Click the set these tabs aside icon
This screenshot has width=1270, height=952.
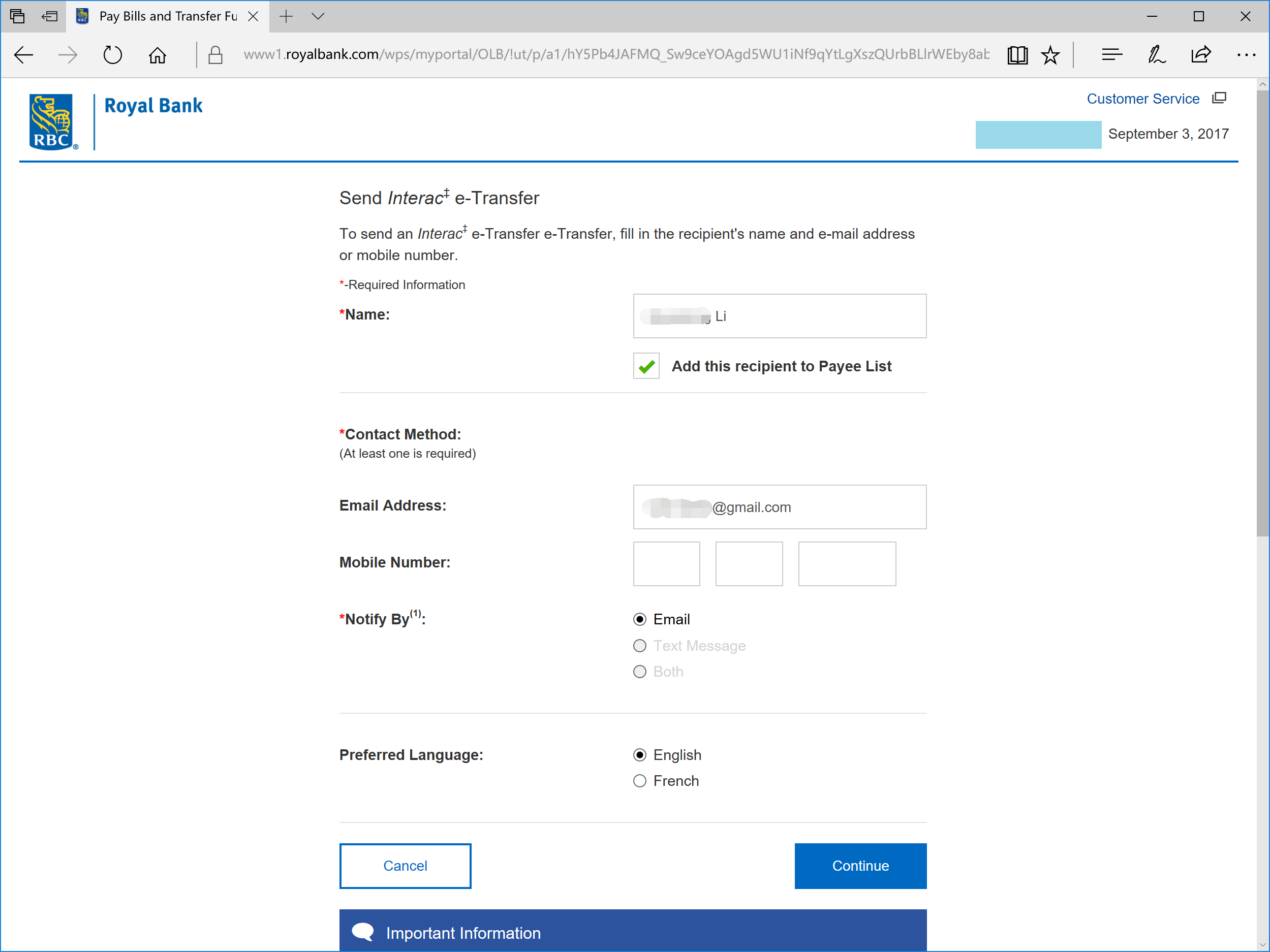(50, 16)
